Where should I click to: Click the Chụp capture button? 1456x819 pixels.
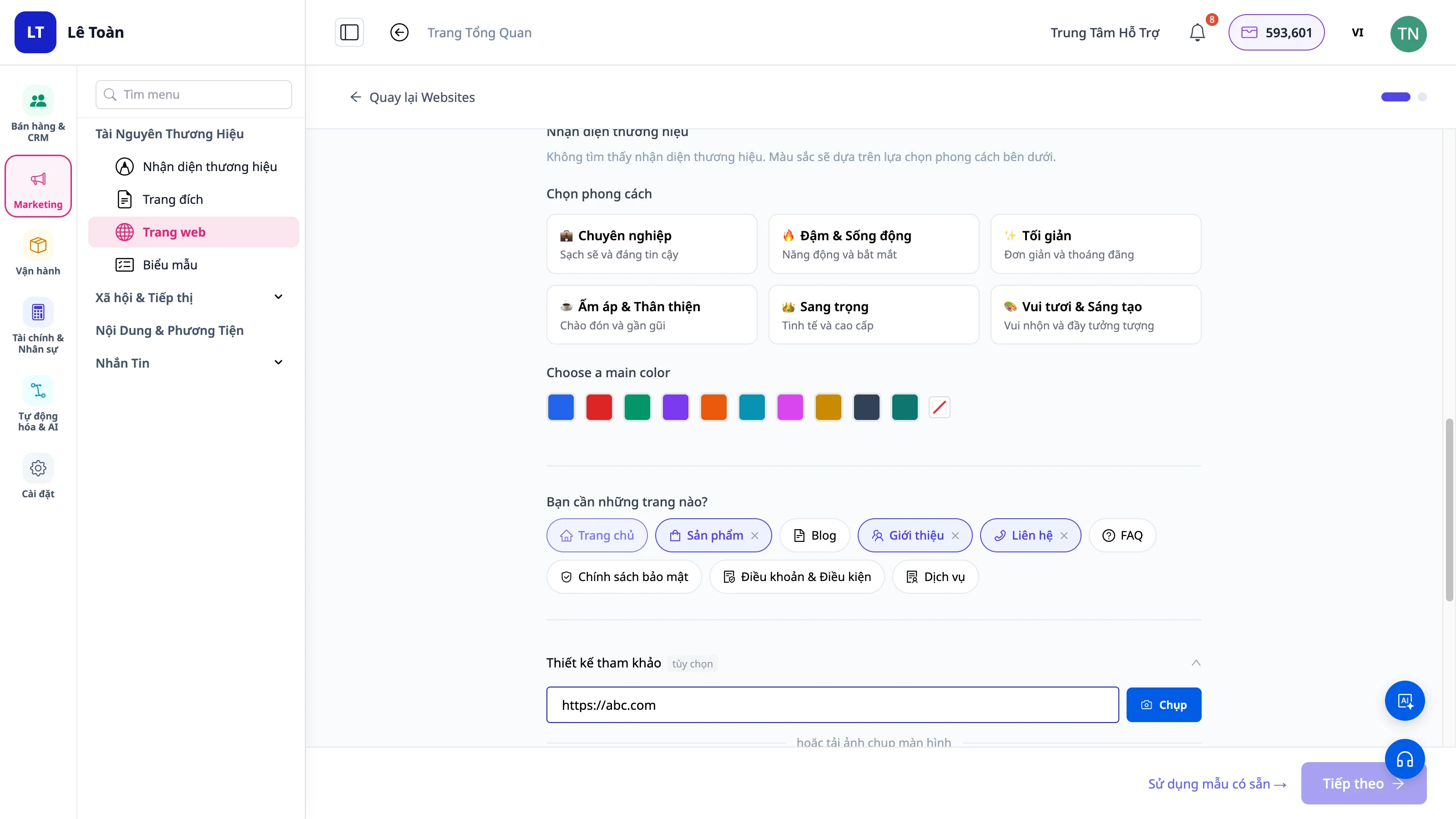point(1164,705)
